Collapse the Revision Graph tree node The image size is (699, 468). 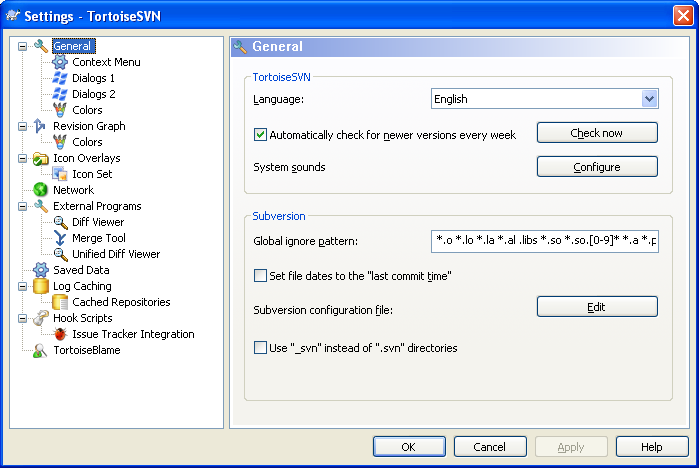click(22, 127)
